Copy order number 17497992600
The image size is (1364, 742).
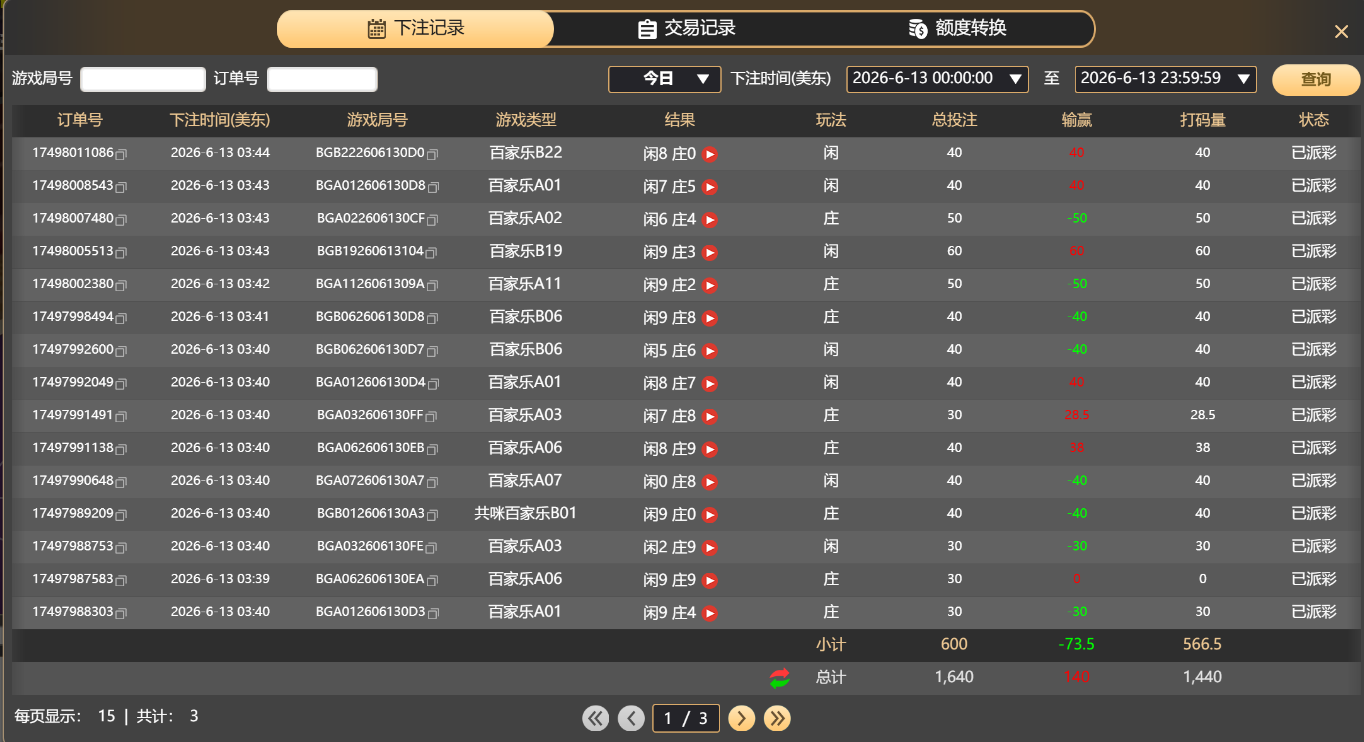click(x=121, y=352)
